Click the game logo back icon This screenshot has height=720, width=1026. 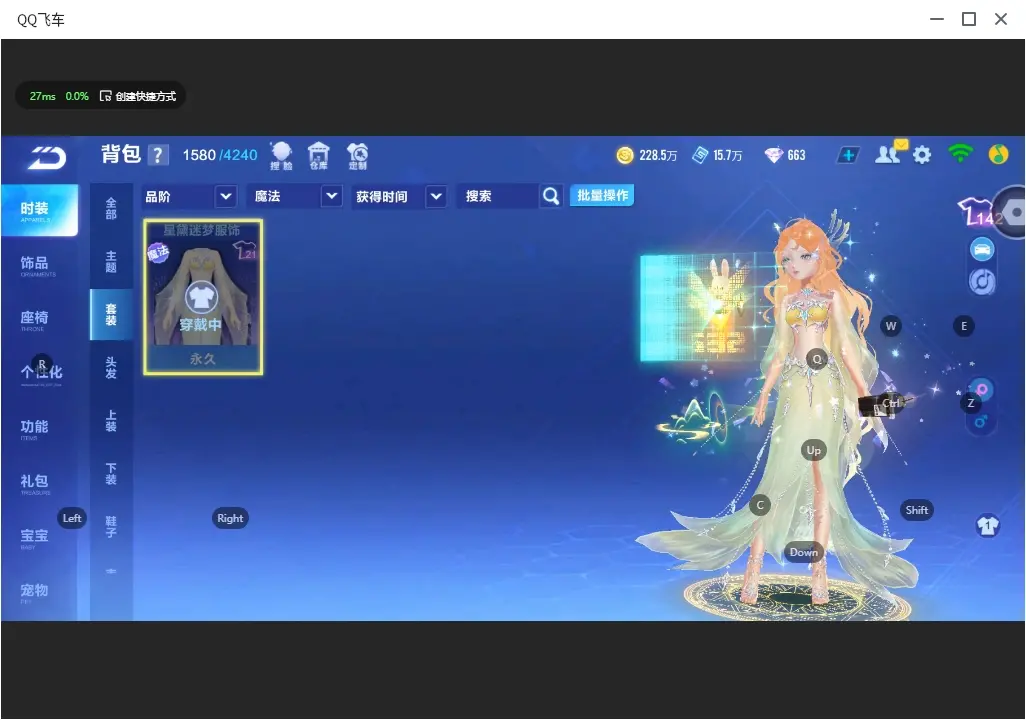[47, 157]
